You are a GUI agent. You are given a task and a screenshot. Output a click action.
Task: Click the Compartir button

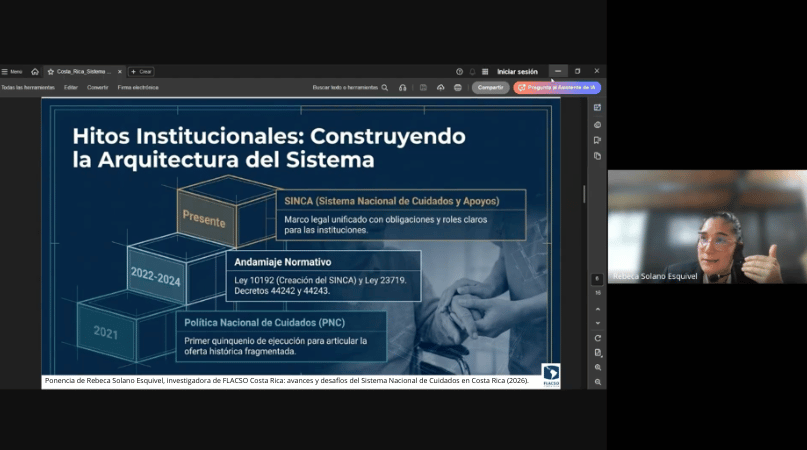(490, 88)
